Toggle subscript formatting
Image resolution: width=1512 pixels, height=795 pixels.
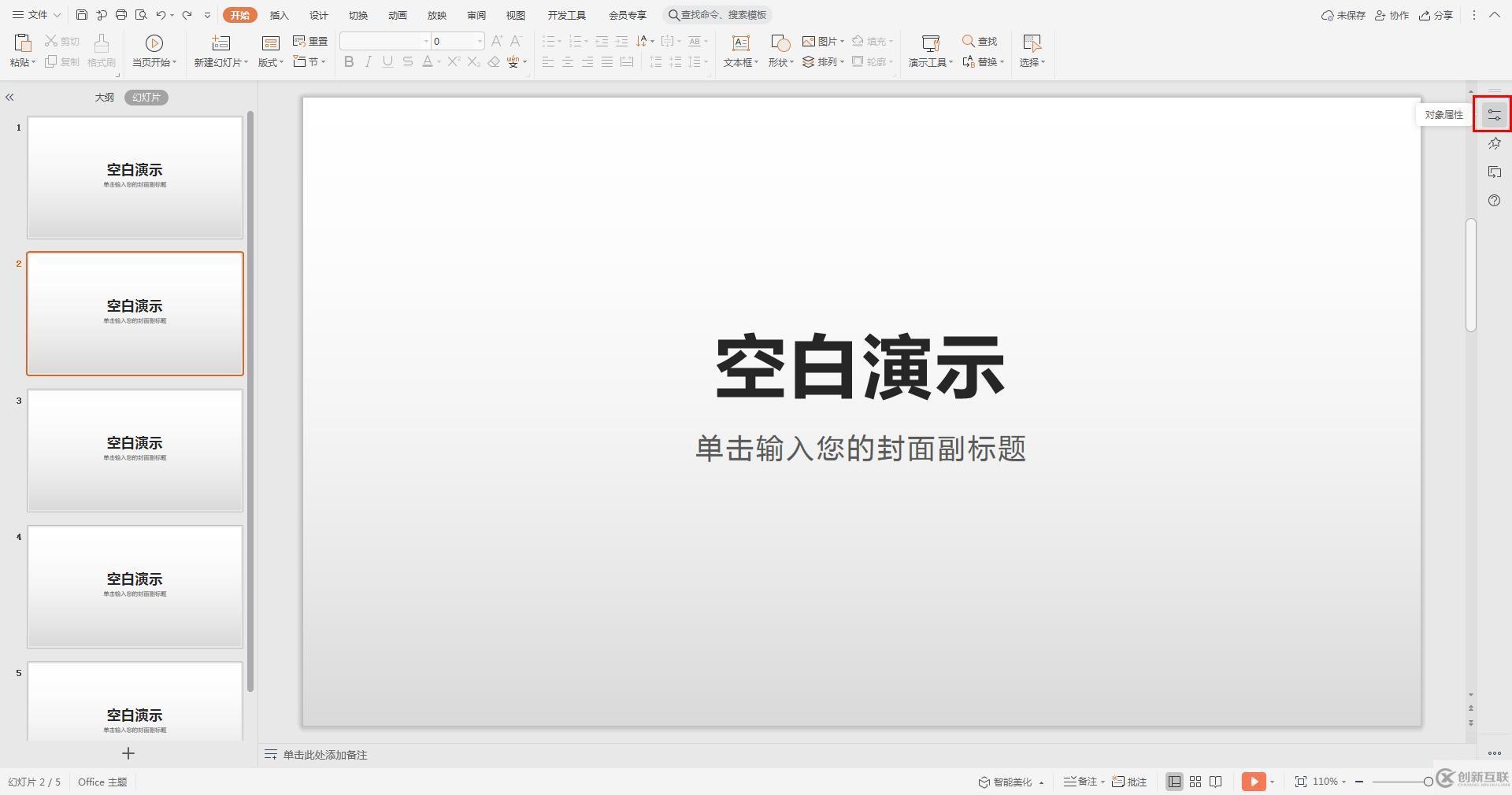pos(473,61)
